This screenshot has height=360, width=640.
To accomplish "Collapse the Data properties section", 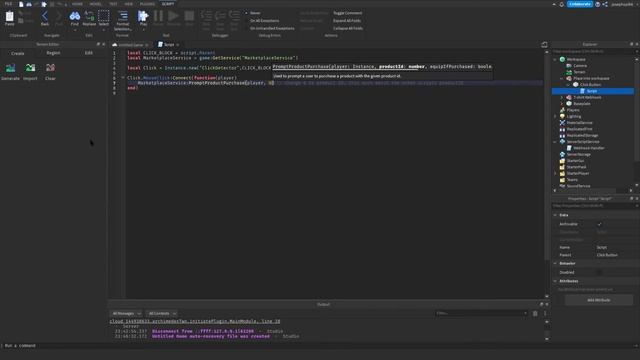I will [x=555, y=215].
